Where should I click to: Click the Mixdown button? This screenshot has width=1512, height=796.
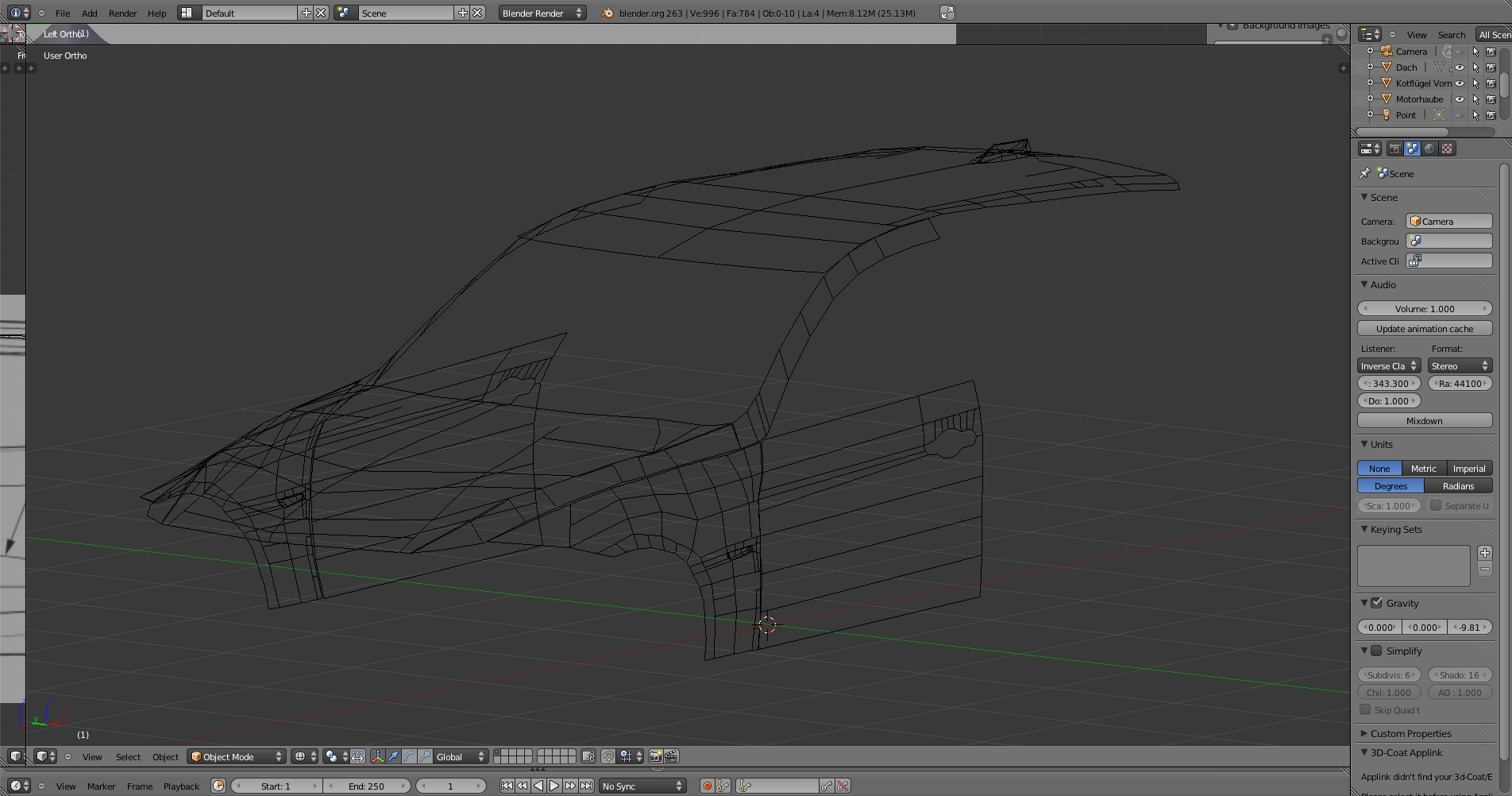pyautogui.click(x=1425, y=421)
